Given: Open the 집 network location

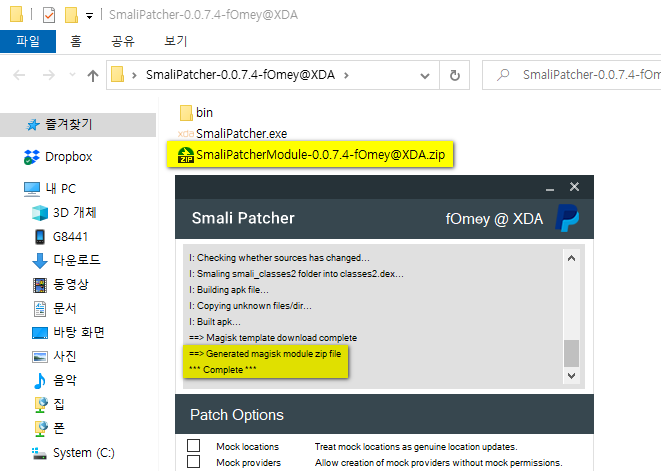Looking at the screenshot, I should [x=49, y=405].
